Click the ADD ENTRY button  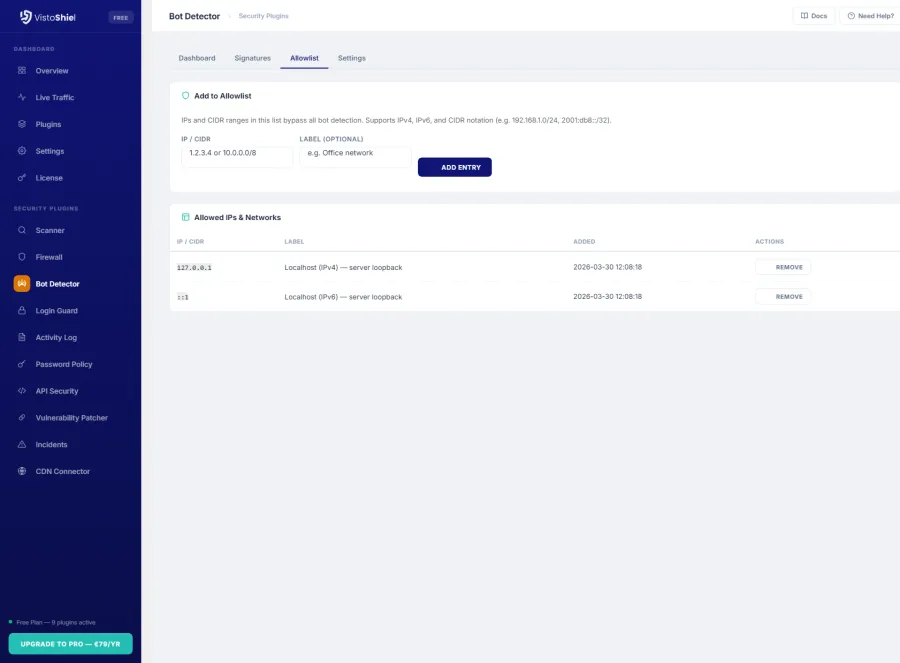(x=455, y=167)
